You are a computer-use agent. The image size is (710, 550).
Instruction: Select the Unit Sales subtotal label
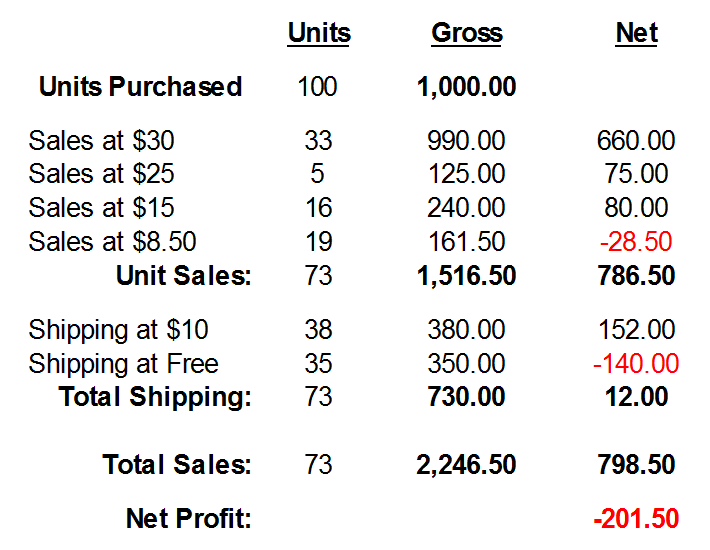point(184,275)
